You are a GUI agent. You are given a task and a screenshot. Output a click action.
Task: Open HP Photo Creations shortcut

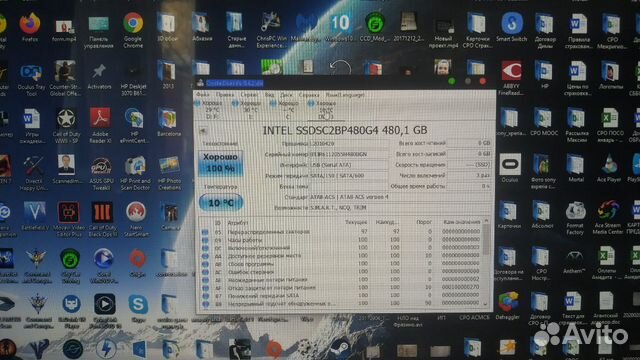point(169,173)
